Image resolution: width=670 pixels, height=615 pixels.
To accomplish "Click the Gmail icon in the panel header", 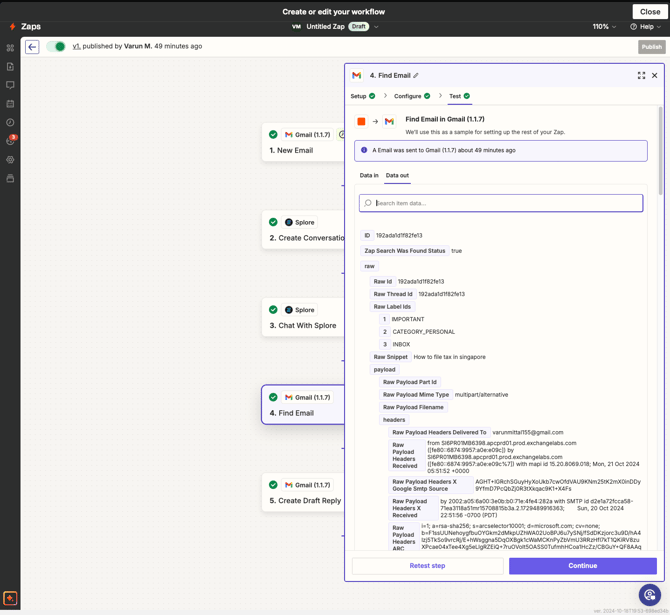I will (x=357, y=76).
